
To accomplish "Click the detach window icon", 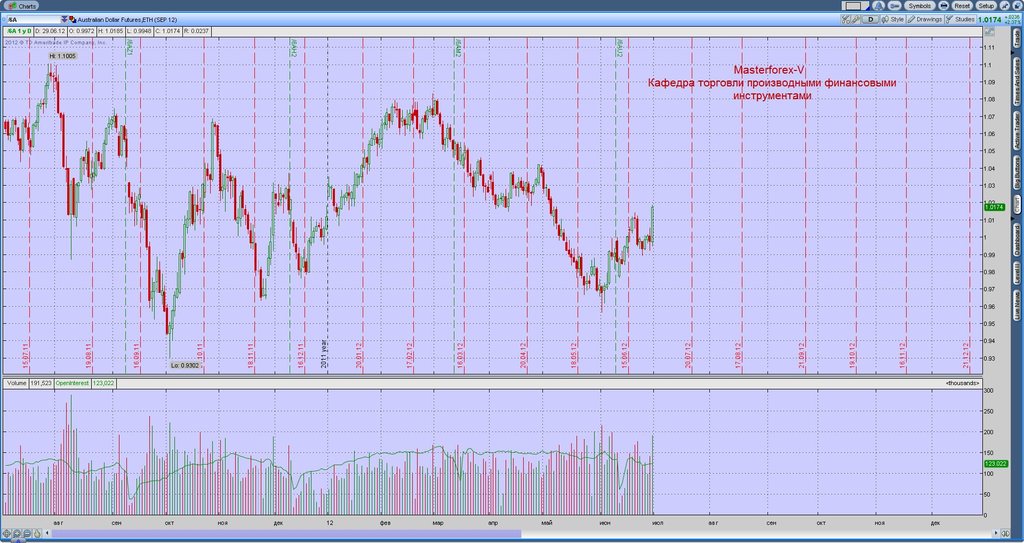I will [x=1017, y=6].
